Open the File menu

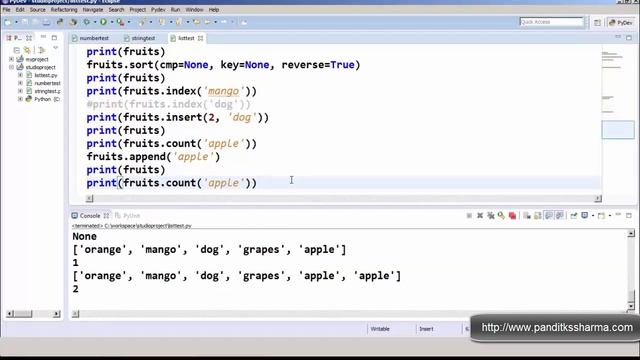pyautogui.click(x=7, y=9)
